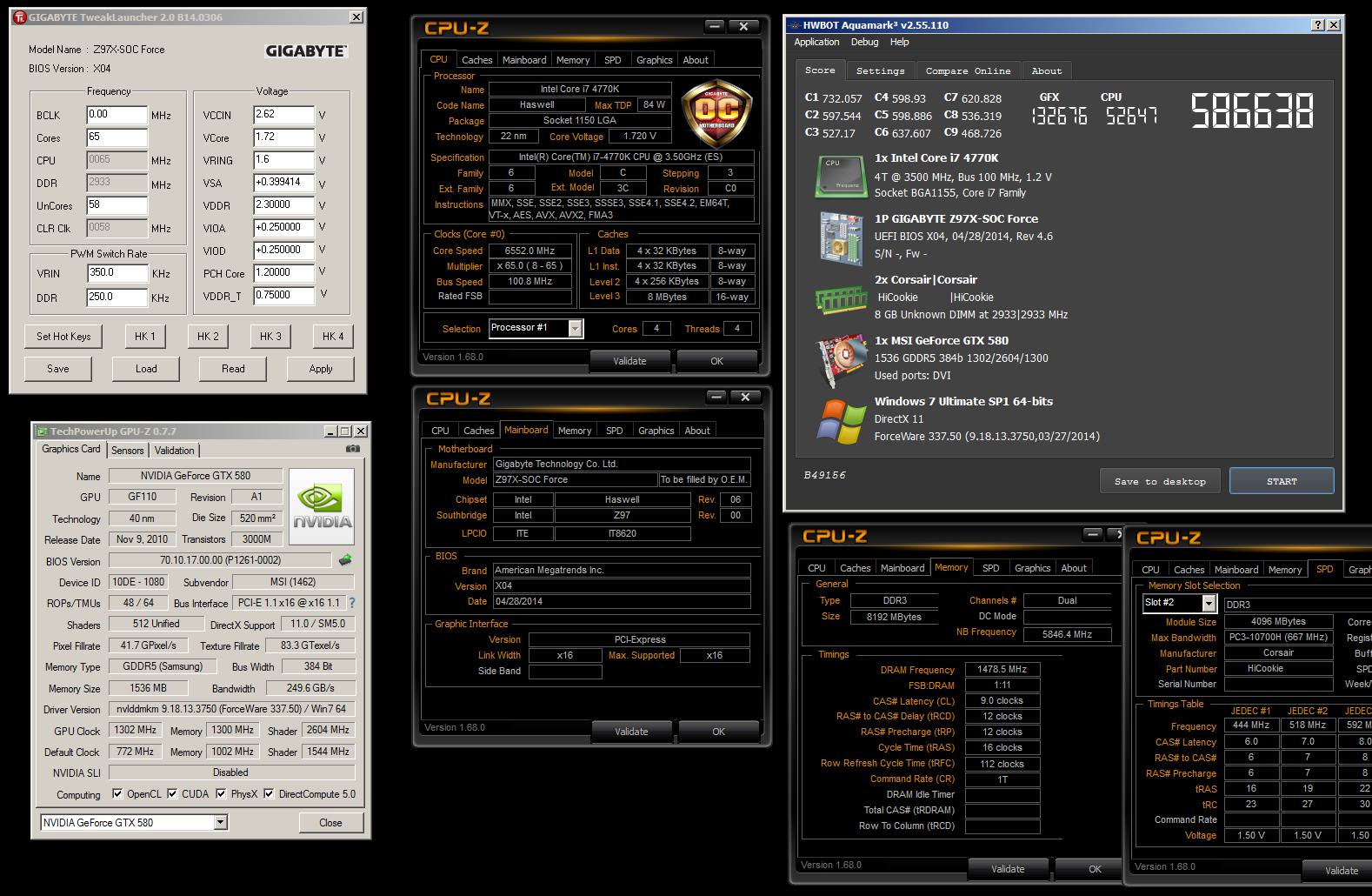
Task: Click the Save to desktop button
Action: point(1160,481)
